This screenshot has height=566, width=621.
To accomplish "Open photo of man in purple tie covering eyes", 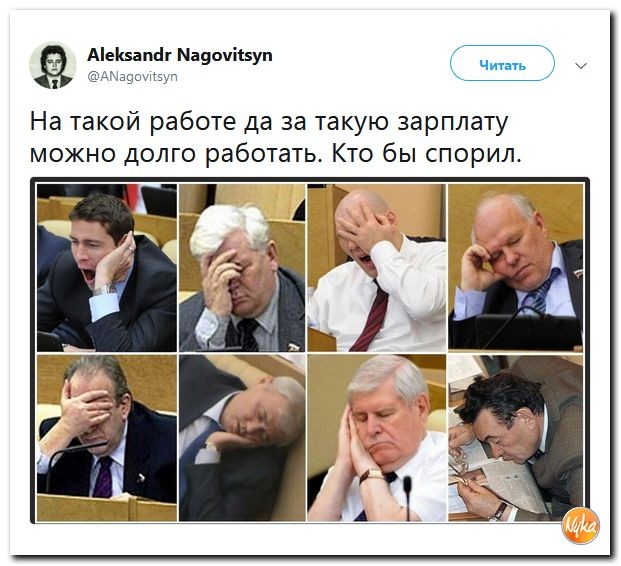I will coord(107,438).
